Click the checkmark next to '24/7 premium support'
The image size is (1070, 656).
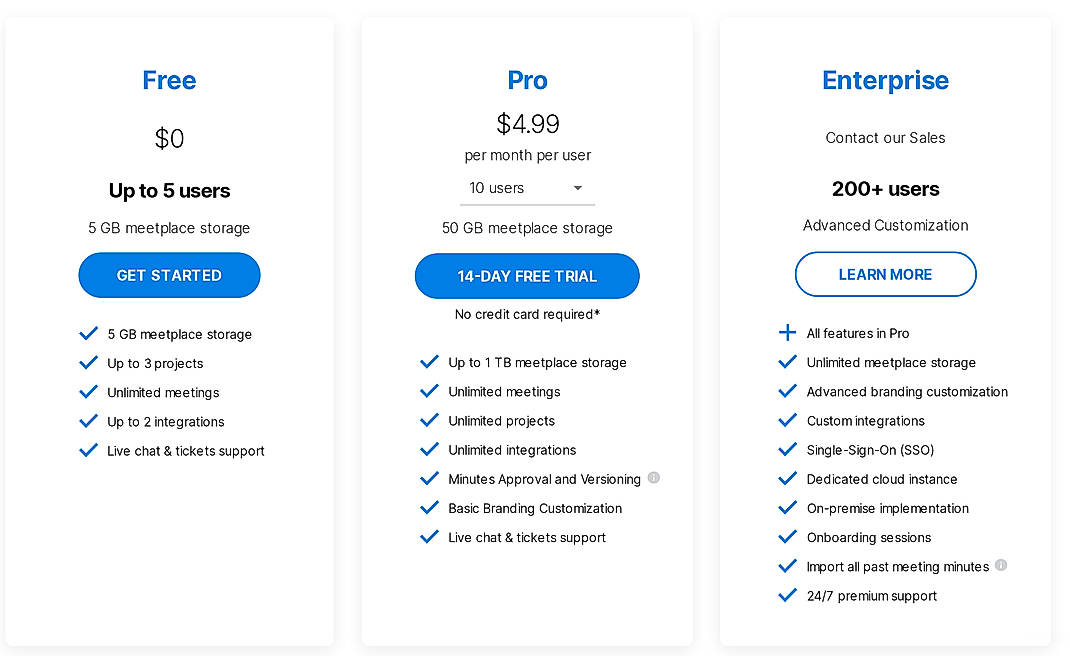click(x=787, y=595)
